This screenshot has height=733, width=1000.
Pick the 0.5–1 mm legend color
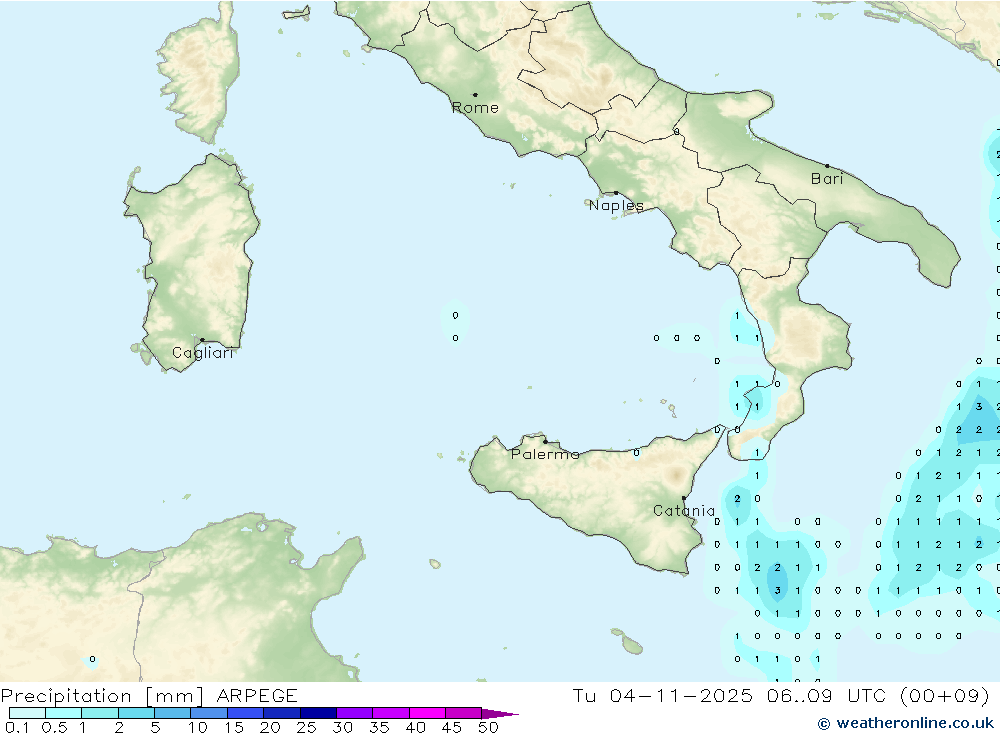coord(64,713)
